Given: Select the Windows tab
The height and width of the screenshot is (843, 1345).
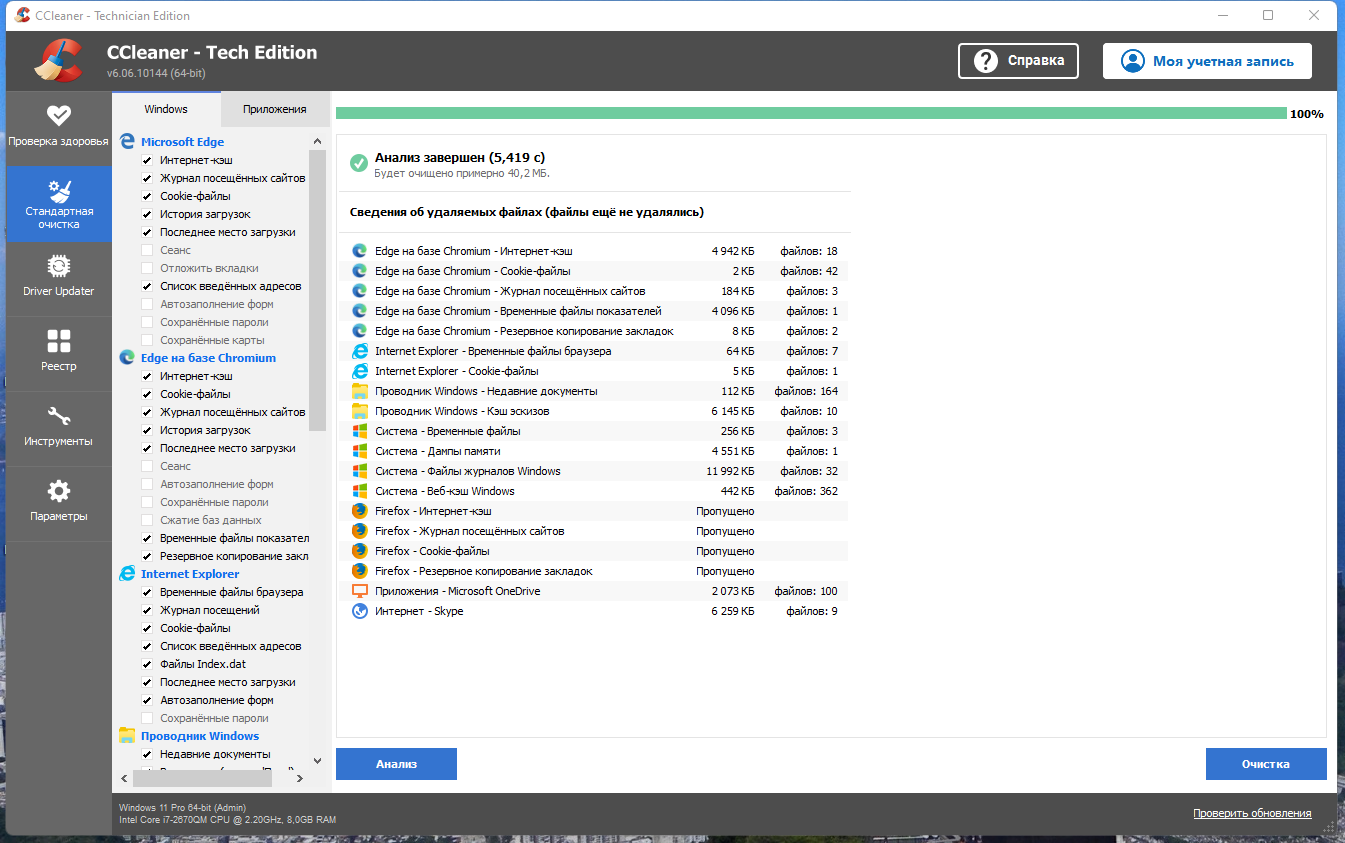Looking at the screenshot, I should tap(165, 109).
